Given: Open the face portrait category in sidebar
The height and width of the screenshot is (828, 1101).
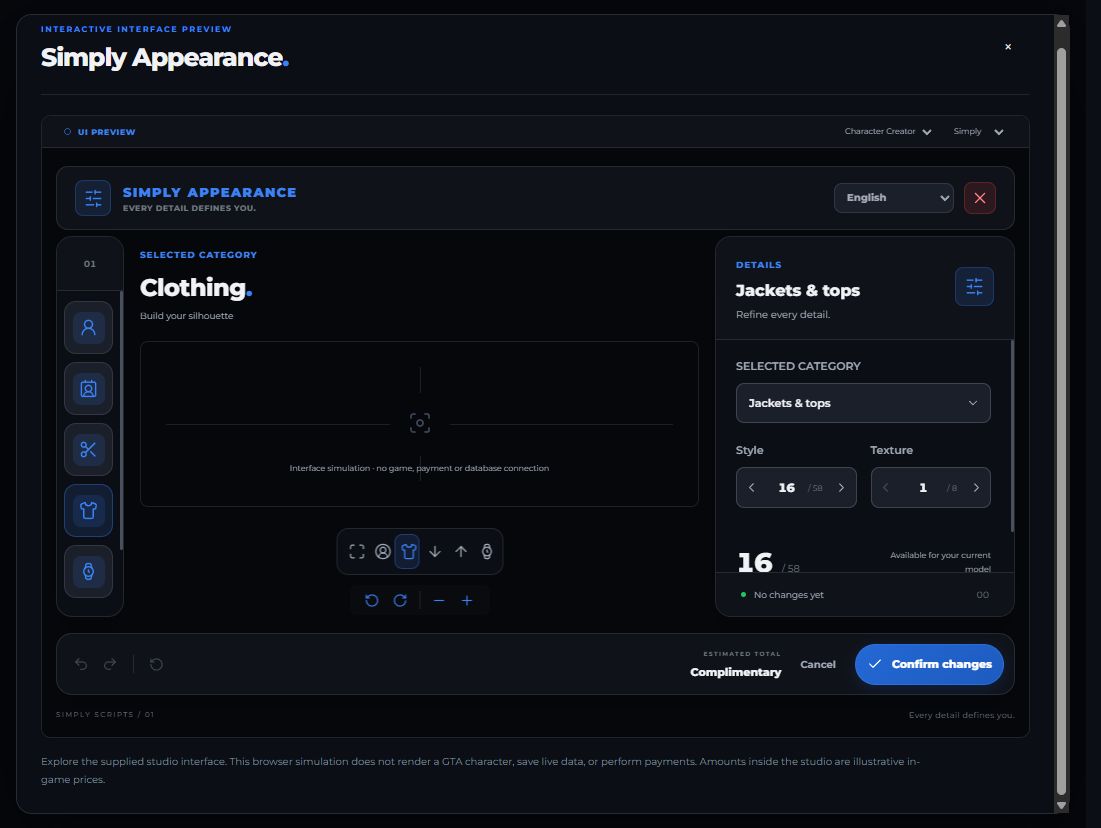Looking at the screenshot, I should [88, 388].
